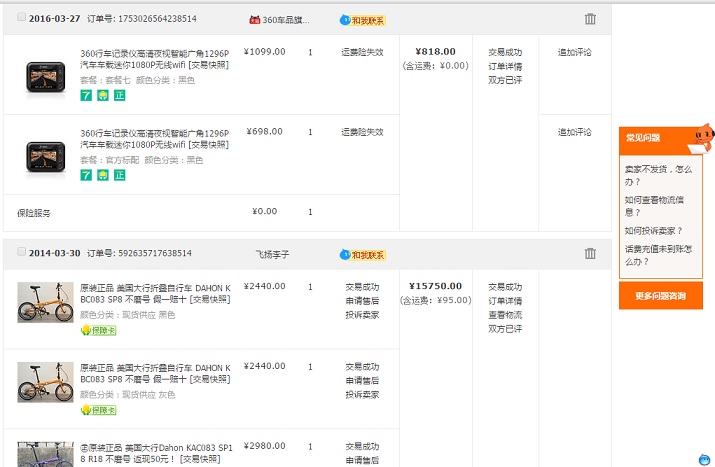Click 申请售后 for the 黑色 bicycle
715x467 pixels.
(x=363, y=301)
